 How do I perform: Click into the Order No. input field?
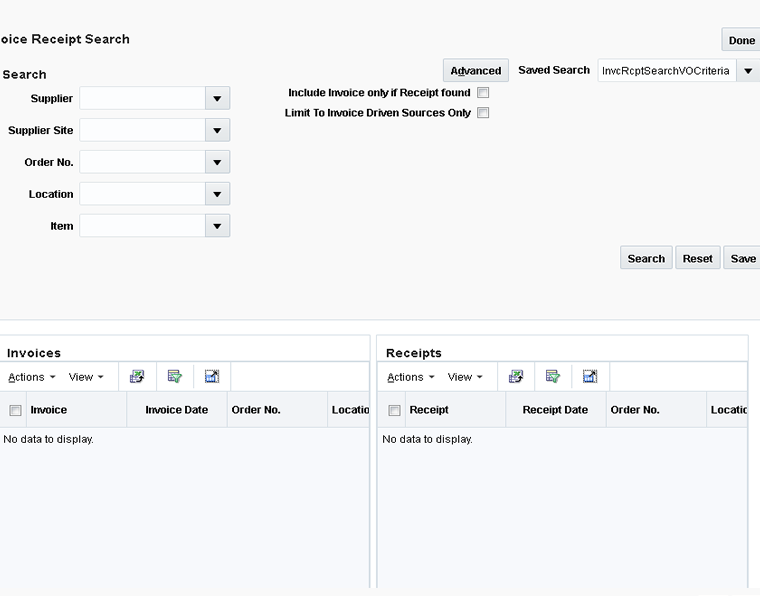coord(142,162)
